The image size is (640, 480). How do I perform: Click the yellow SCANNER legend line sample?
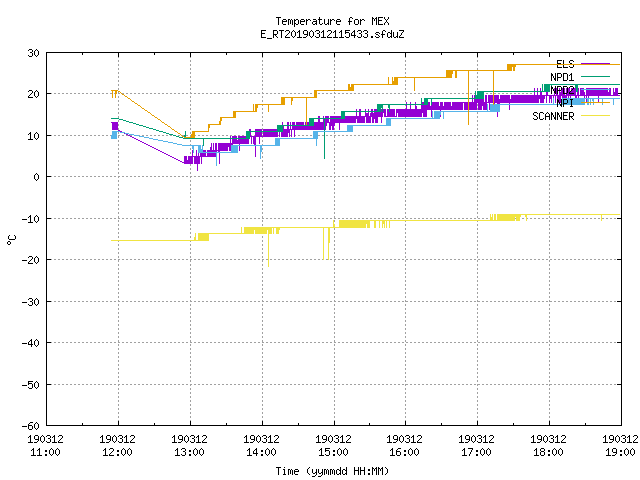tap(595, 116)
